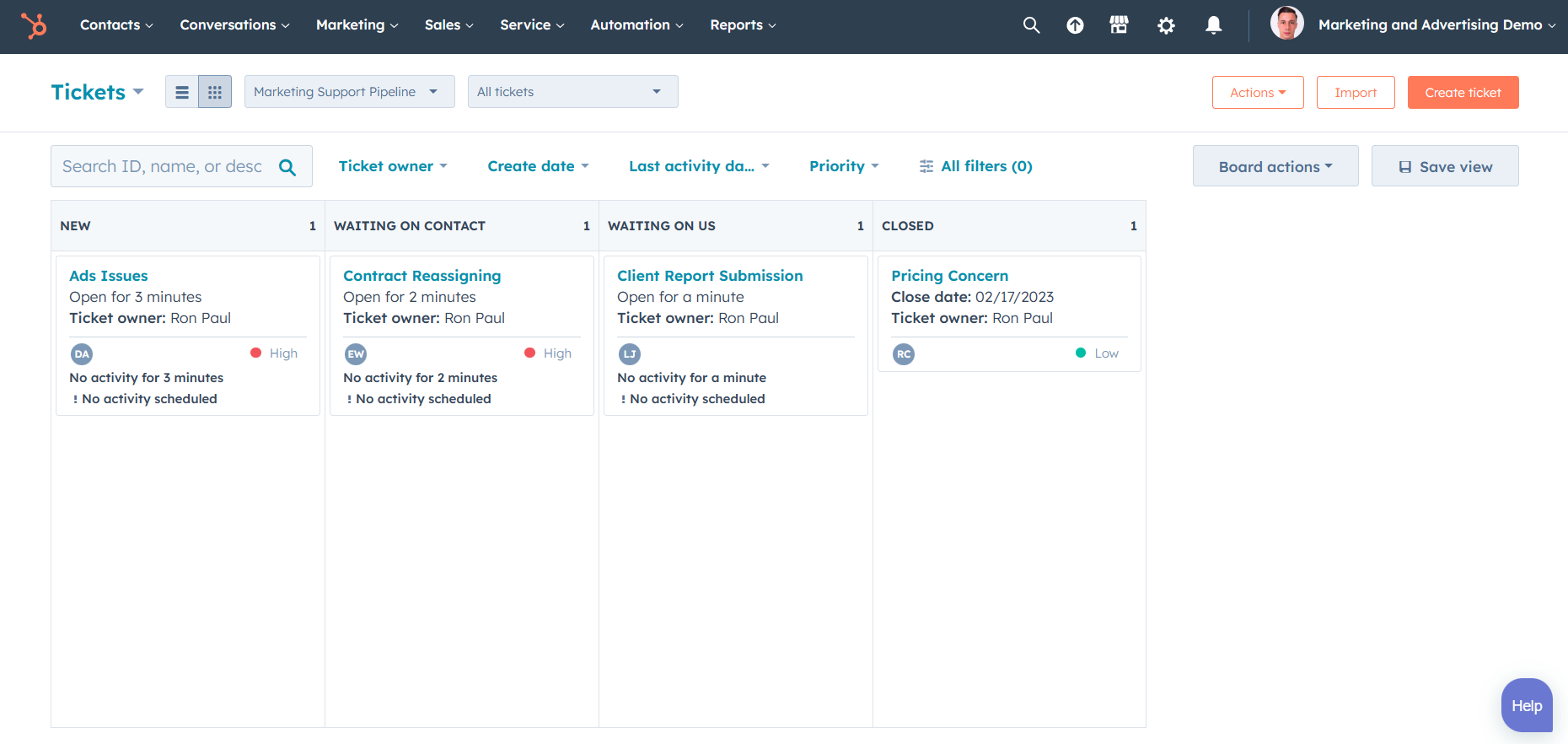Click the RC avatar on Pricing Concern card
This screenshot has height=744, width=1568.
point(904,354)
